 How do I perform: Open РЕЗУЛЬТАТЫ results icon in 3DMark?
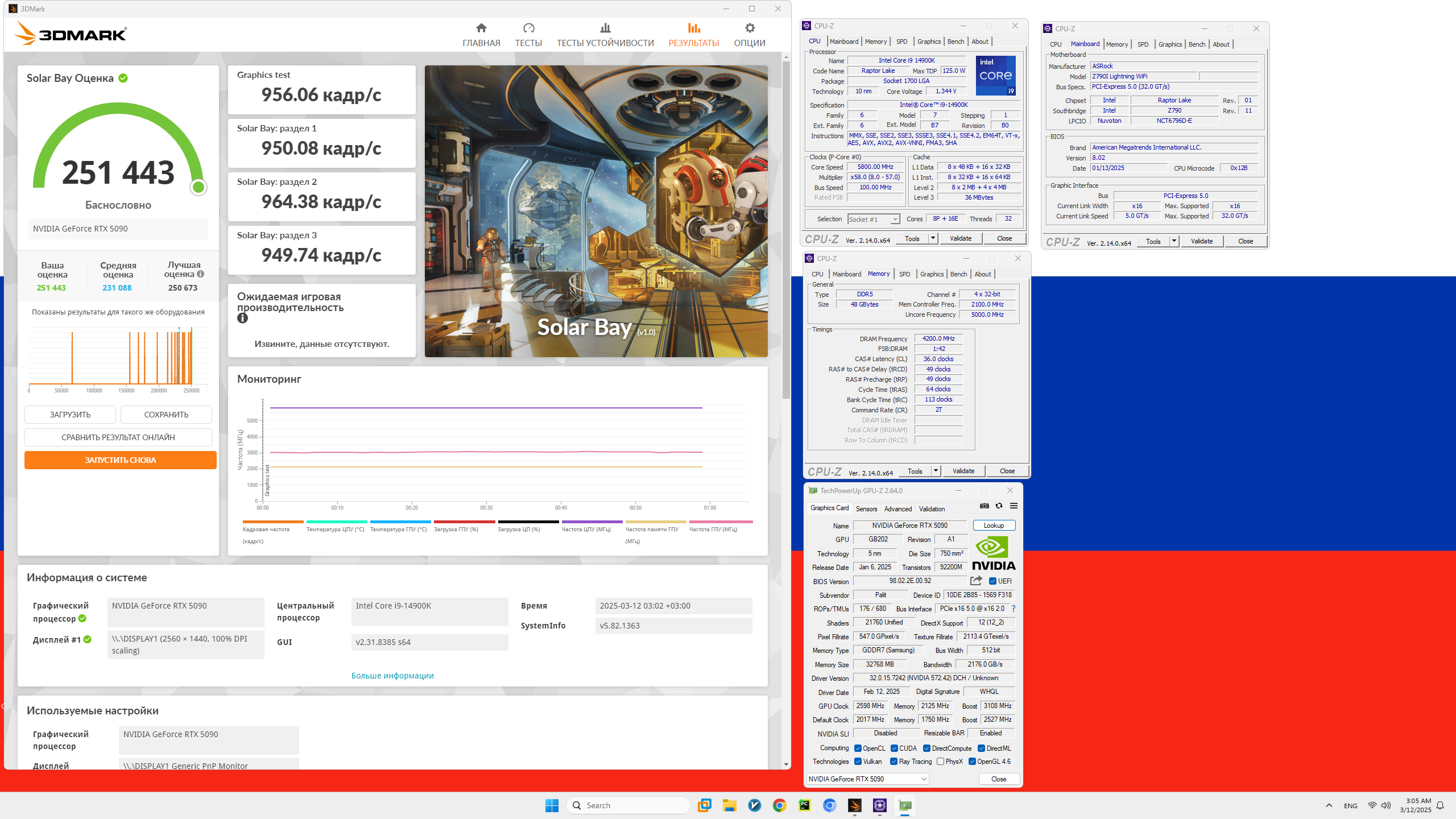[693, 28]
